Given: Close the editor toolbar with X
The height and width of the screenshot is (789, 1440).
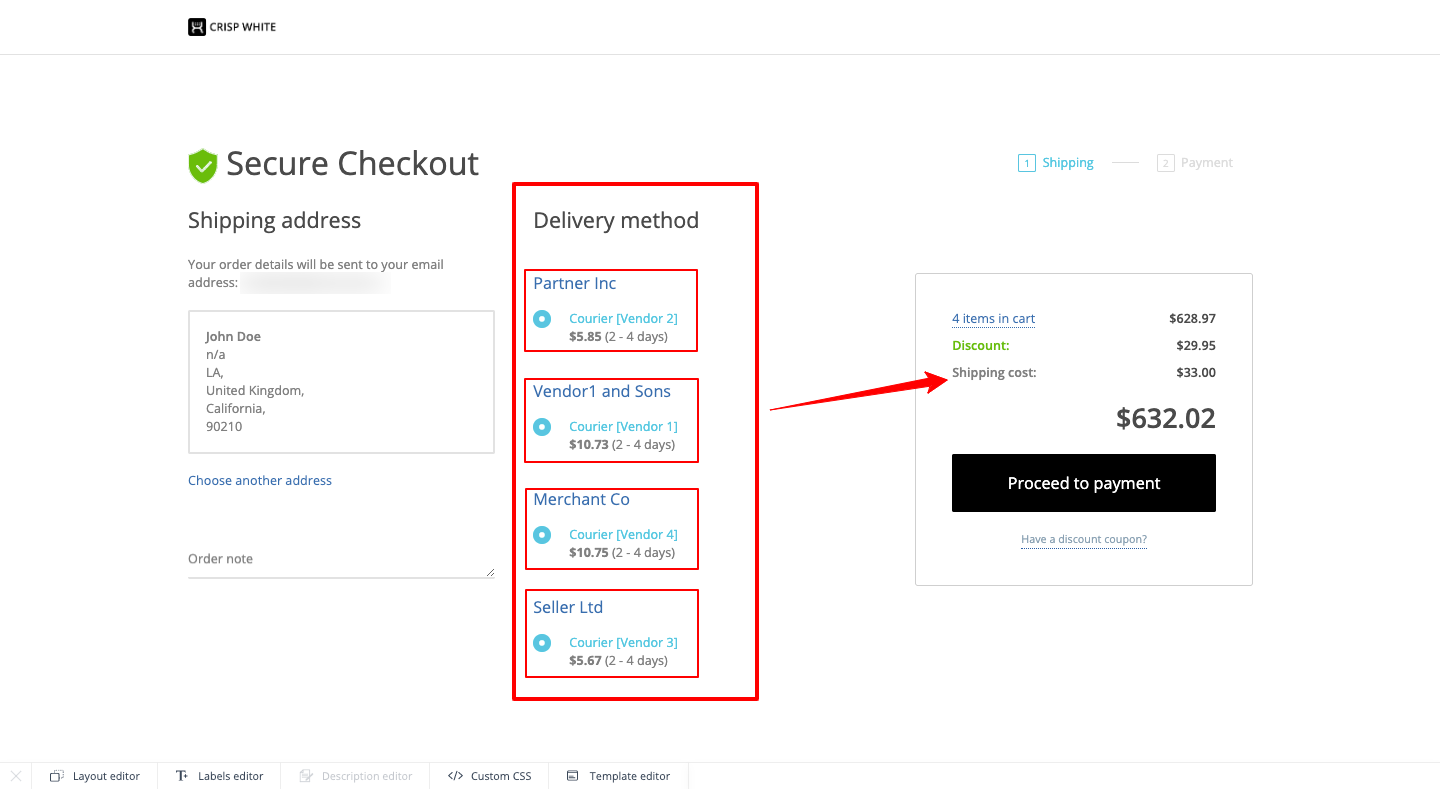Looking at the screenshot, I should tap(16, 776).
